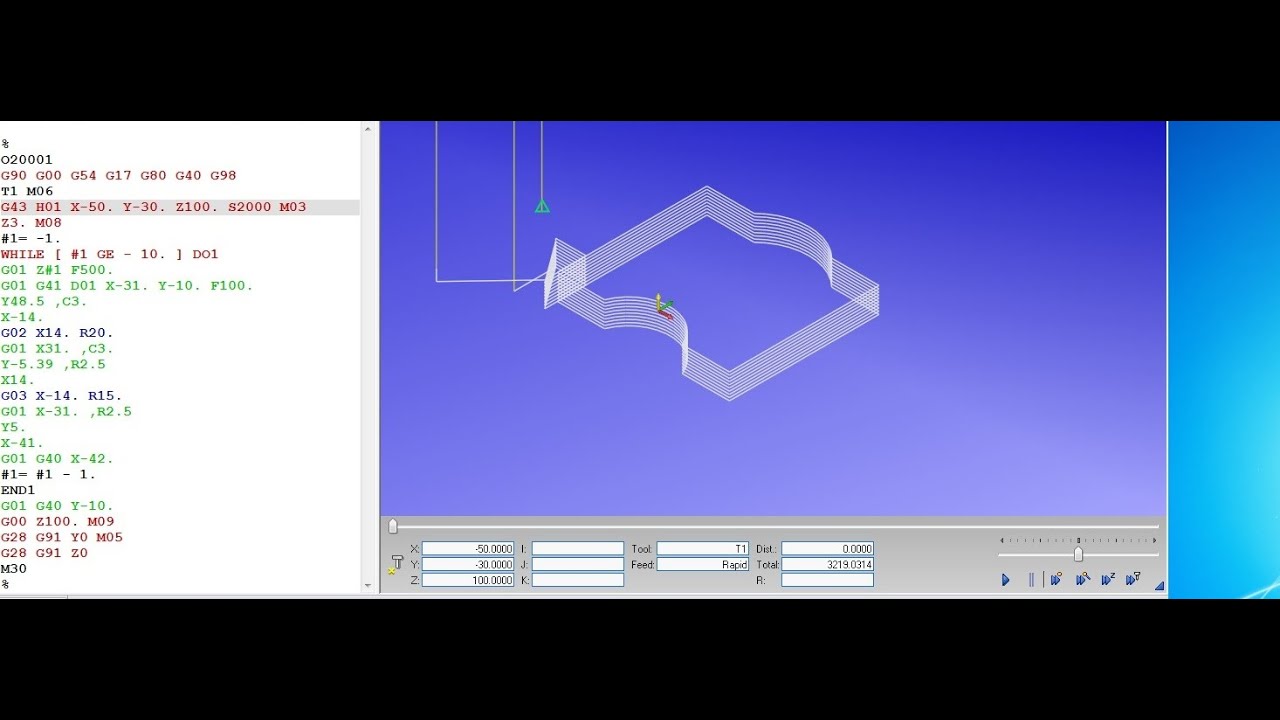Click the Feed field showing Rapid
Viewport: 1280px width, 720px height.
tap(703, 564)
